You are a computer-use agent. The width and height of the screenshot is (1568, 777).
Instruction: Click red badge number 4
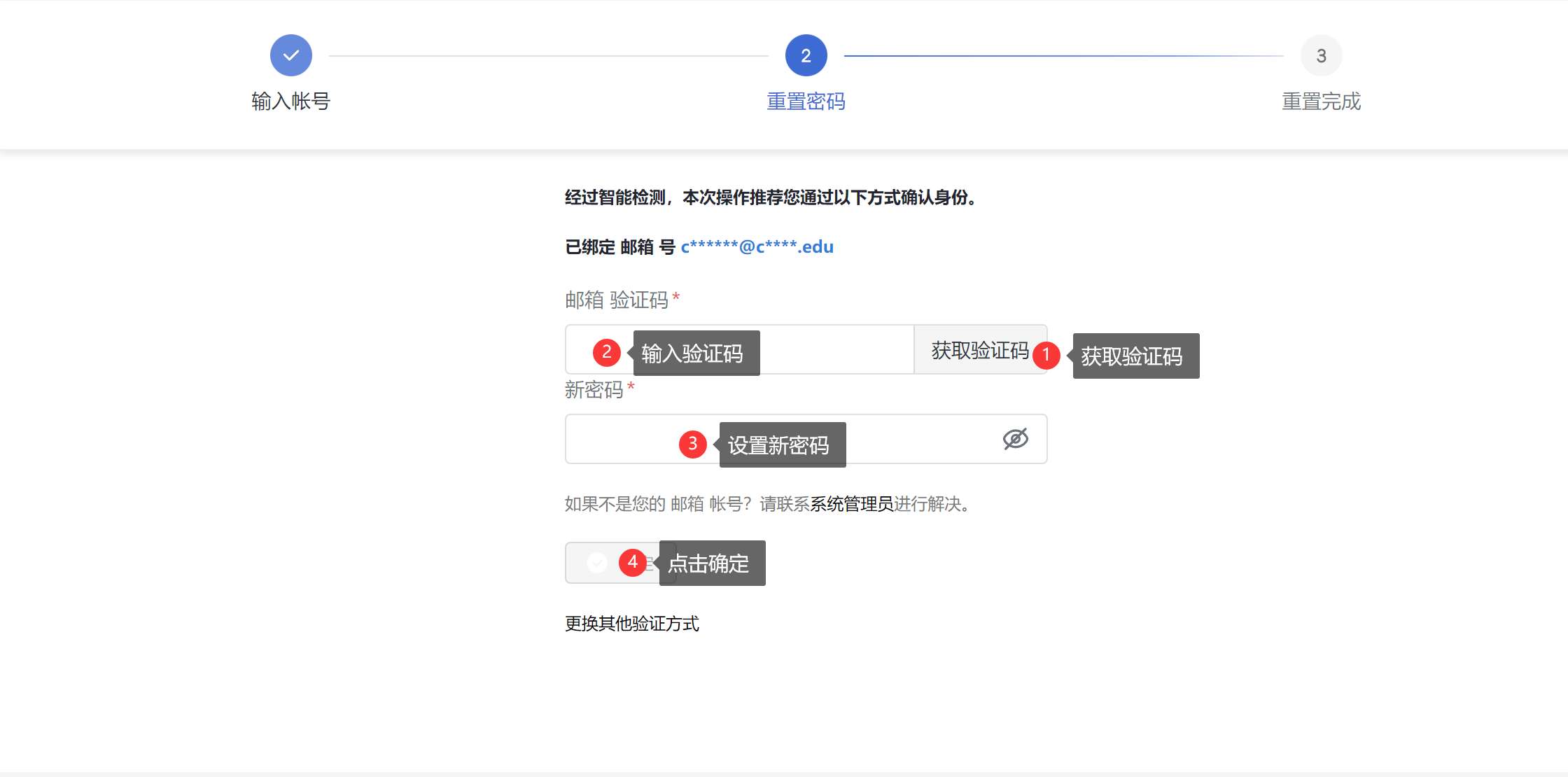(633, 562)
